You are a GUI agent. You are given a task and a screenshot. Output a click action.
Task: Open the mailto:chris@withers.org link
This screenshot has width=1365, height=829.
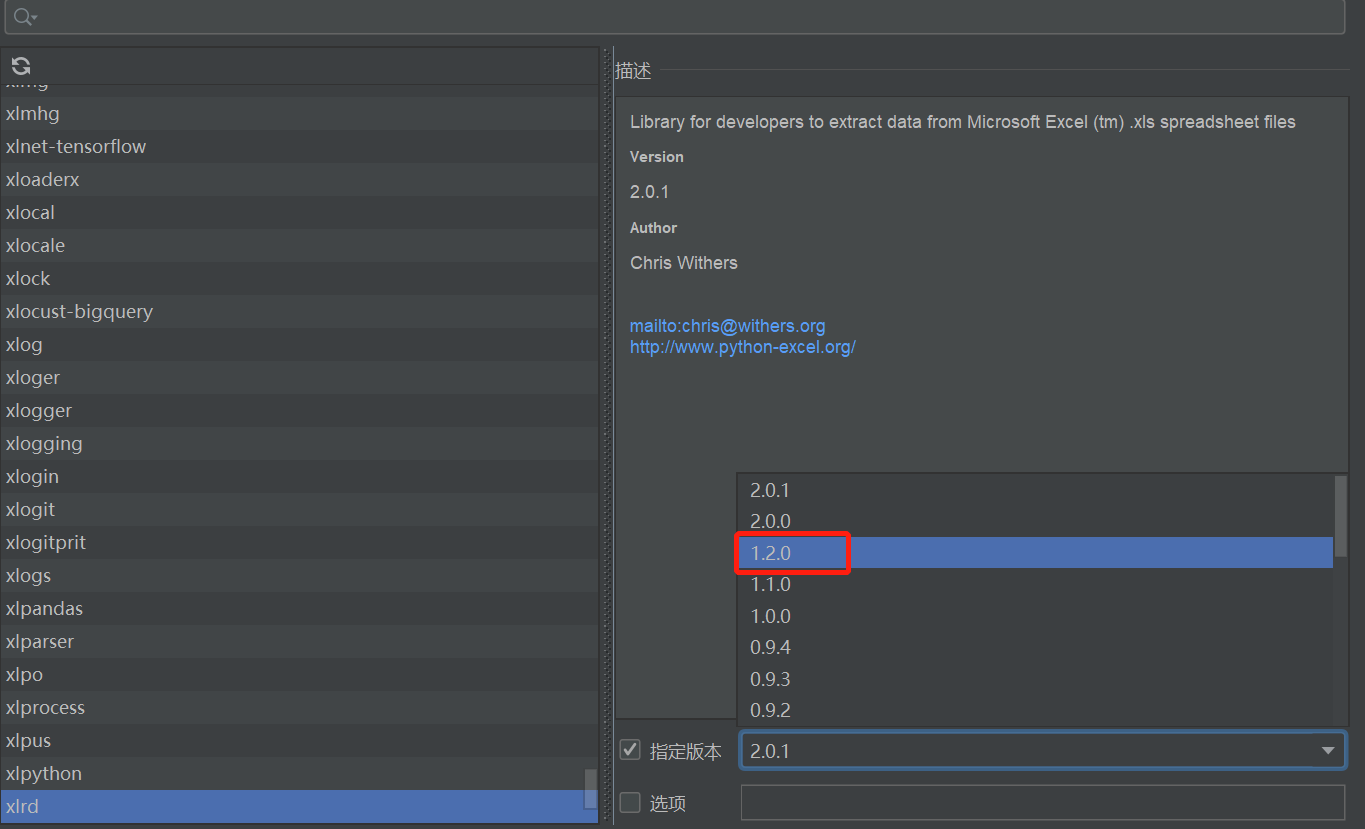click(x=727, y=326)
